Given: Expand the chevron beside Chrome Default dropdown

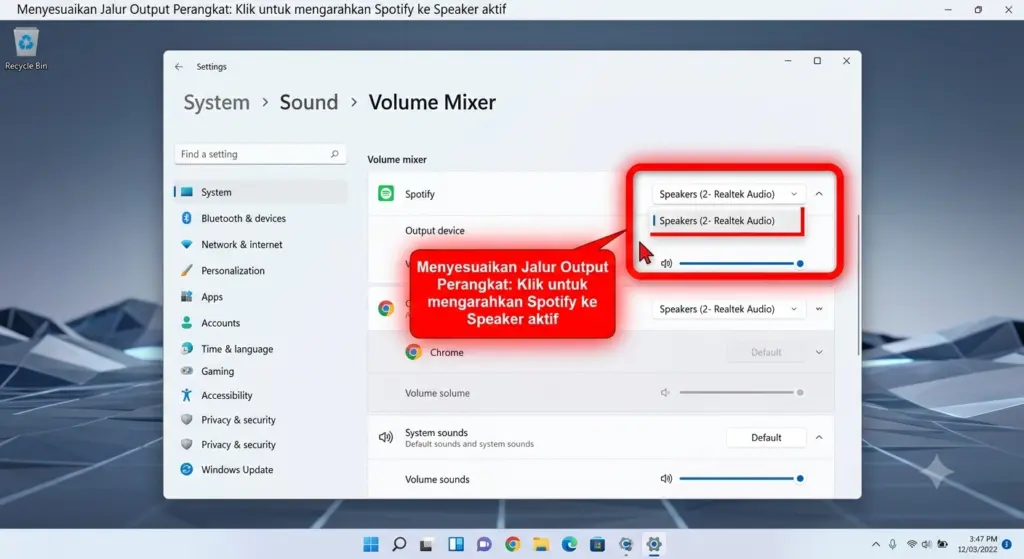Looking at the screenshot, I should (x=819, y=352).
